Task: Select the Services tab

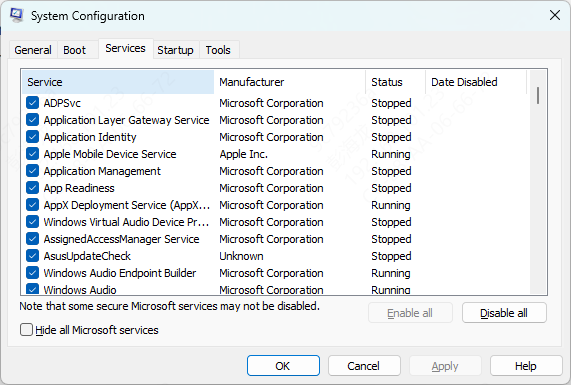Action: [x=125, y=48]
